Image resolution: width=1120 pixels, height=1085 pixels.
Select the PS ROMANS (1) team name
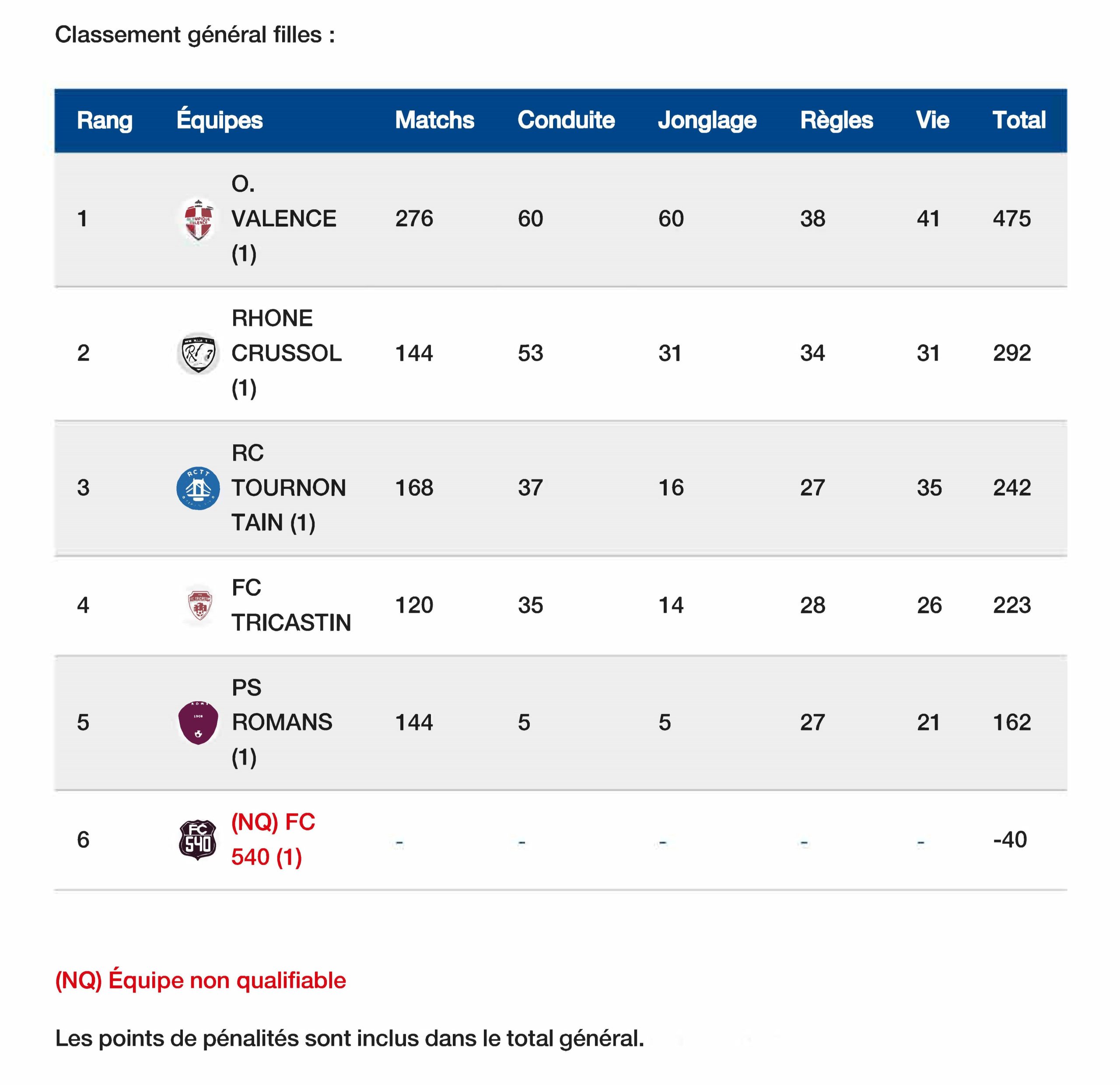click(x=282, y=723)
